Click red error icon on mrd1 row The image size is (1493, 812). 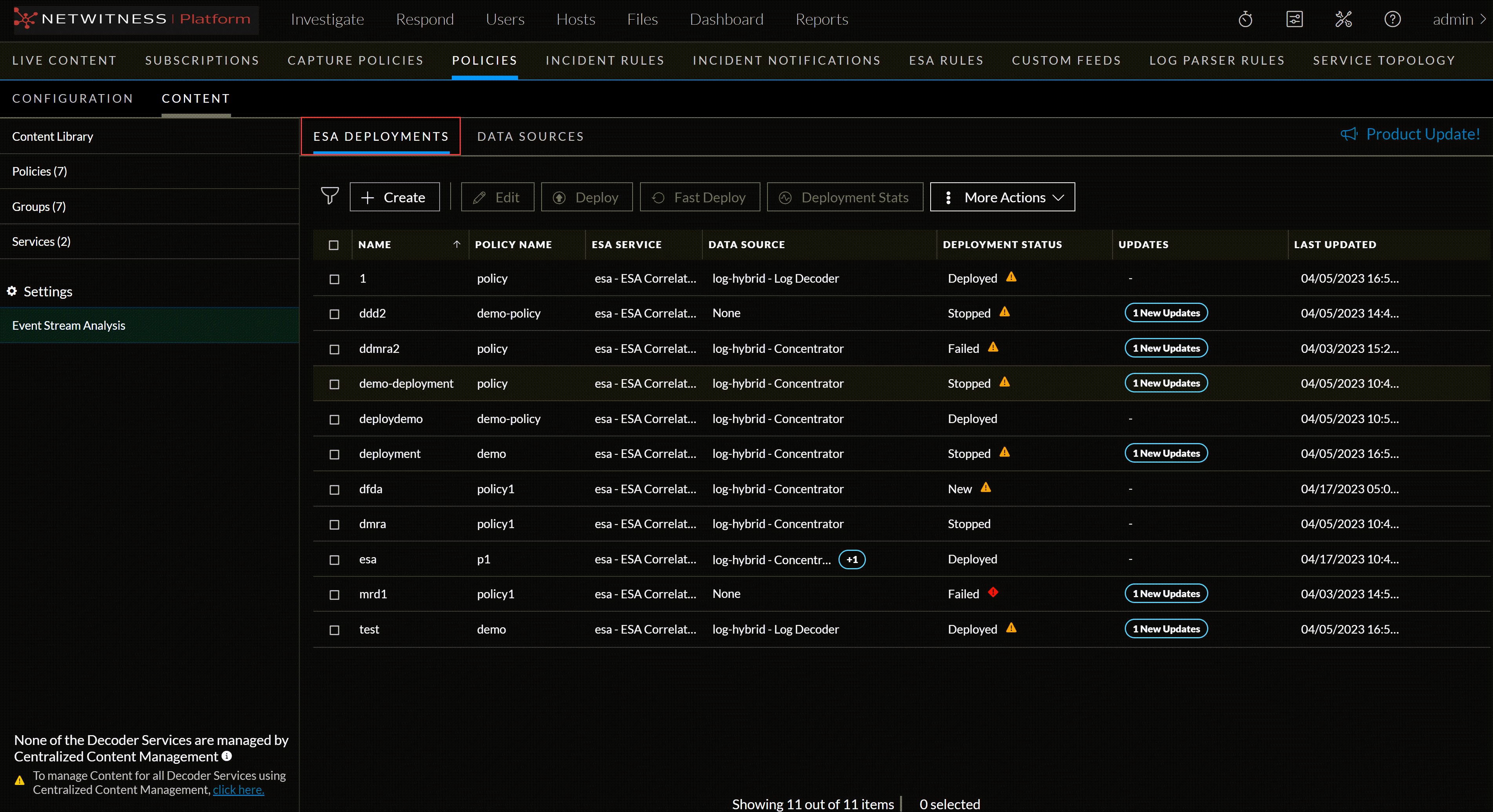click(993, 592)
